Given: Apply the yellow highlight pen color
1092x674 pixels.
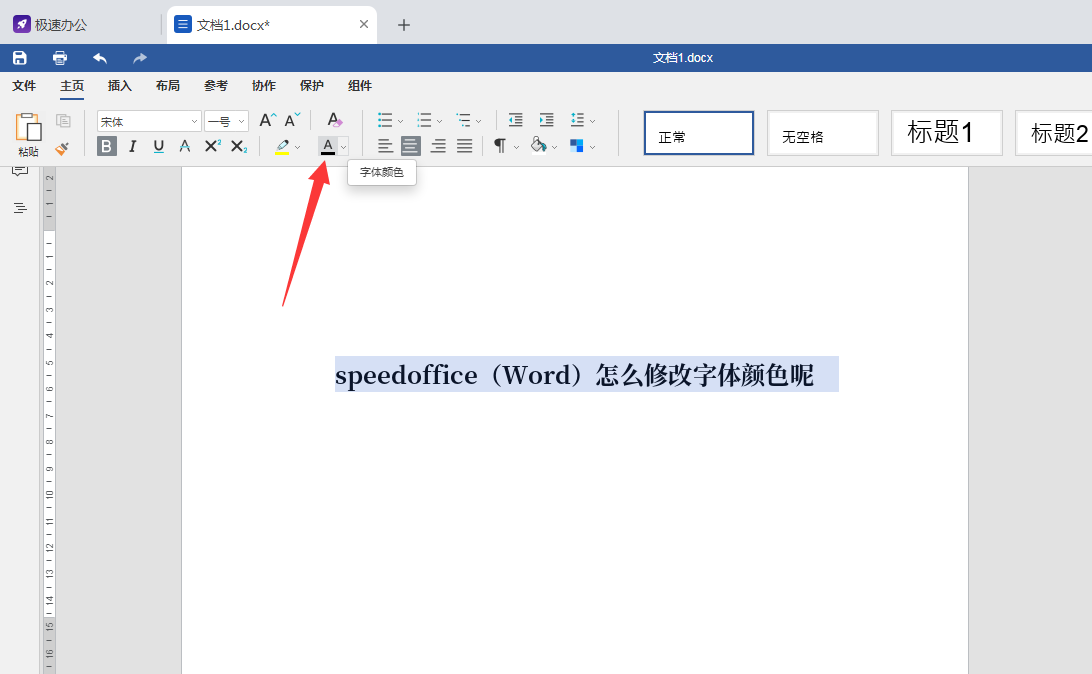Looking at the screenshot, I should click(282, 147).
